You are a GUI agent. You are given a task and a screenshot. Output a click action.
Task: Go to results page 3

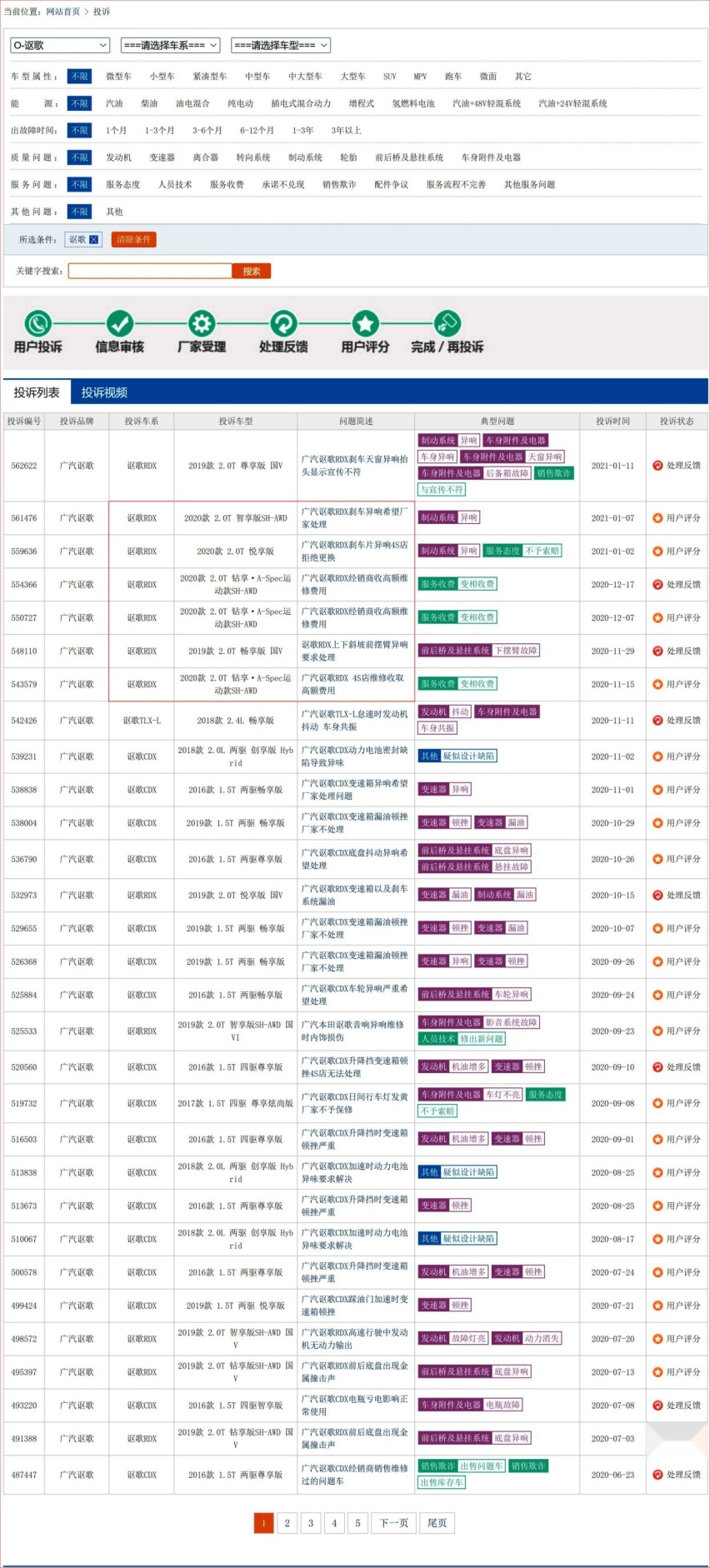pyautogui.click(x=311, y=1523)
